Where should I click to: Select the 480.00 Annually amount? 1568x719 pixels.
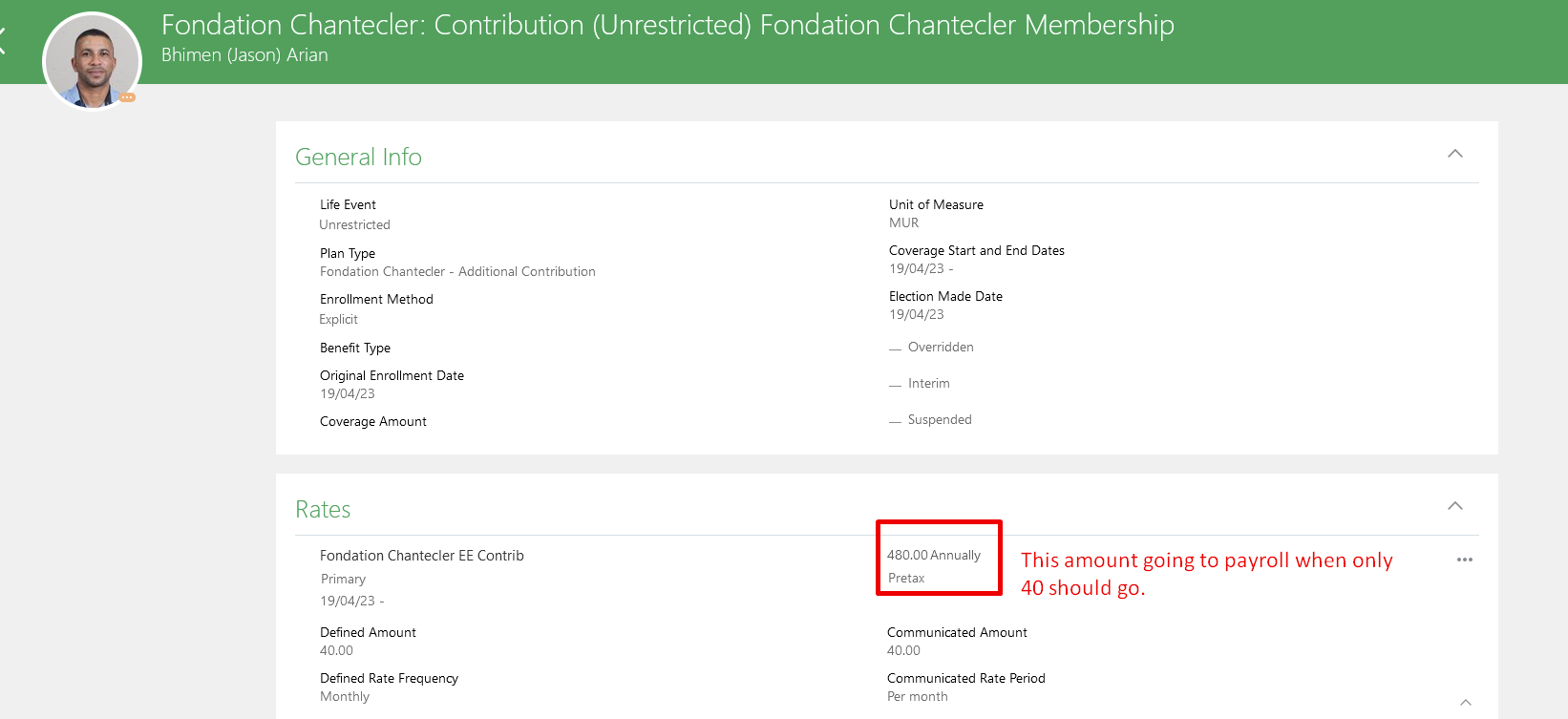point(934,555)
